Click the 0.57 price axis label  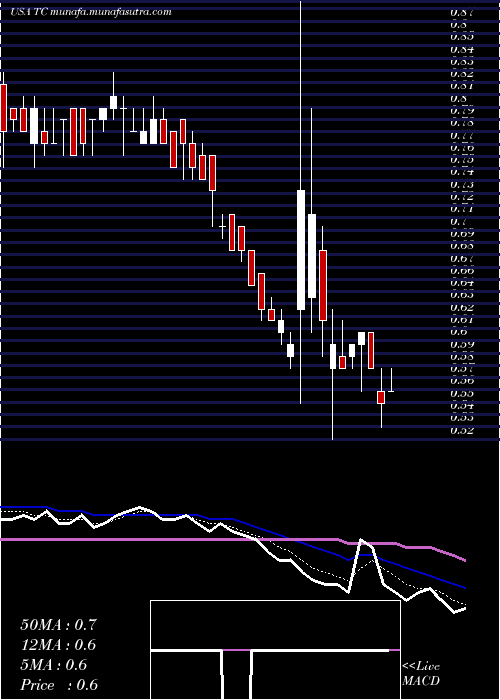pos(461,369)
